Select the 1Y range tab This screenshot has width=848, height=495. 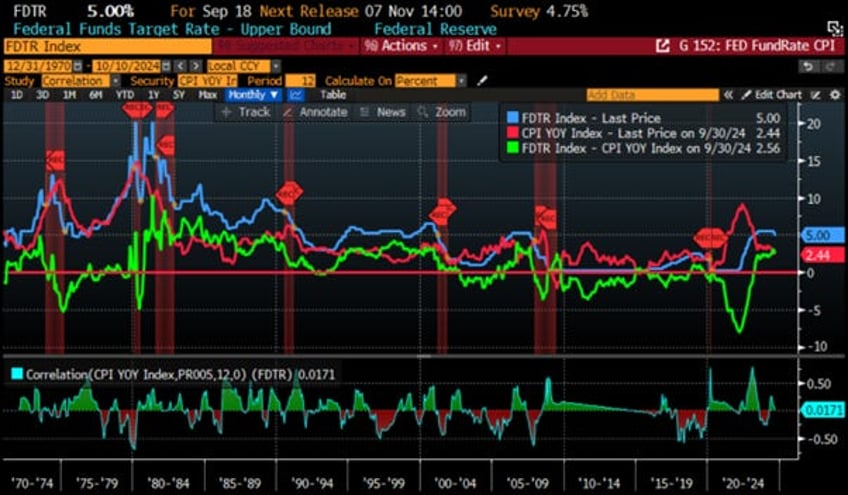click(x=154, y=95)
